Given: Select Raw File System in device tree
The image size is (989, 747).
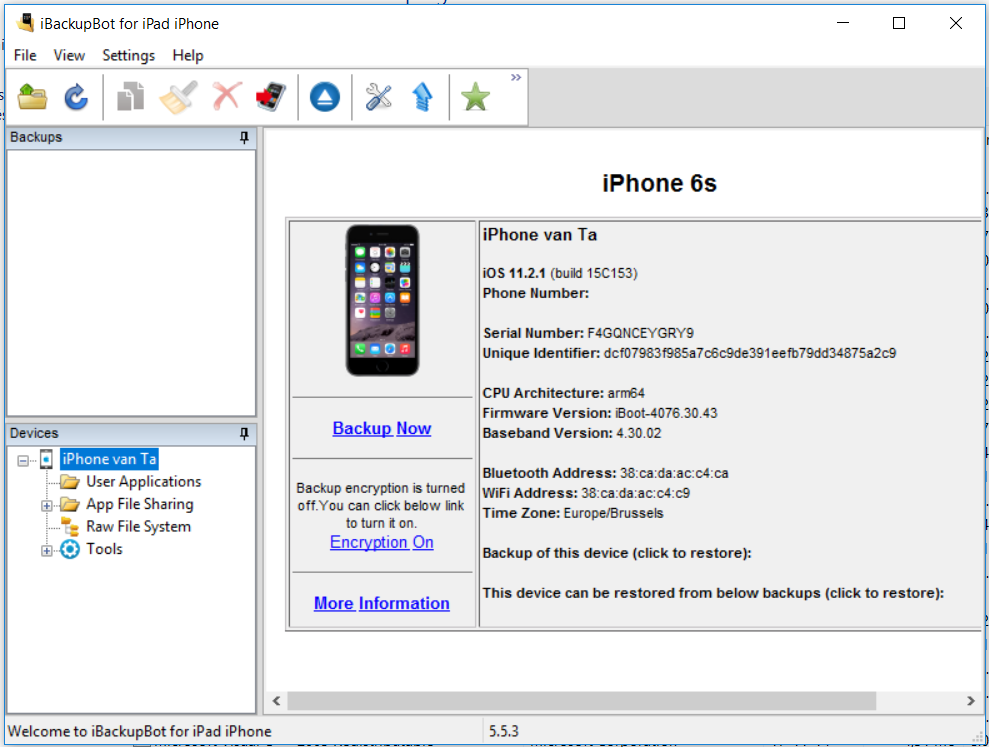Looking at the screenshot, I should tap(138, 527).
